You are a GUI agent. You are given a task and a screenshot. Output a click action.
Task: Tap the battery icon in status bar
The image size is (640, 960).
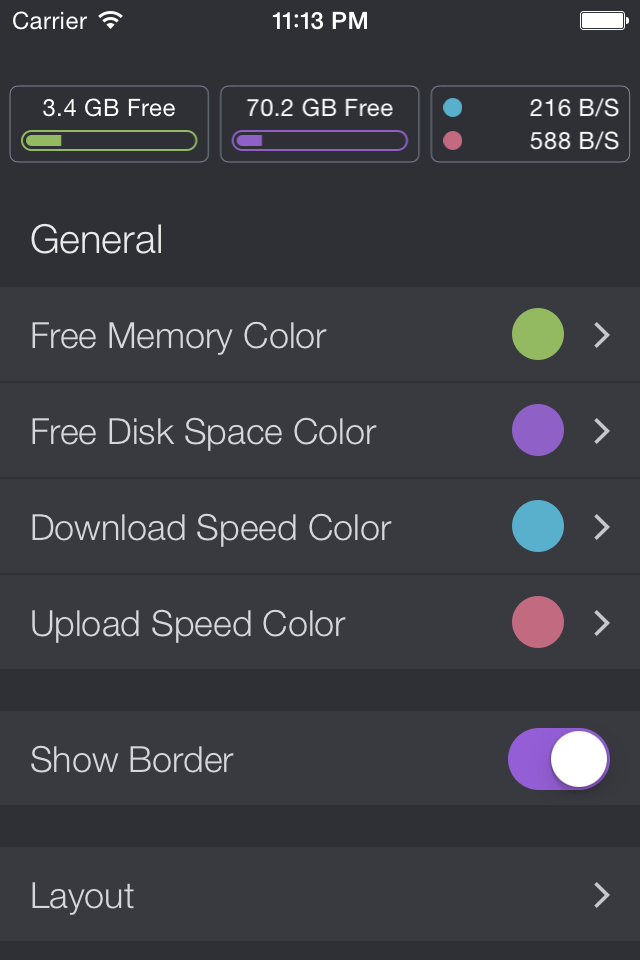(604, 21)
